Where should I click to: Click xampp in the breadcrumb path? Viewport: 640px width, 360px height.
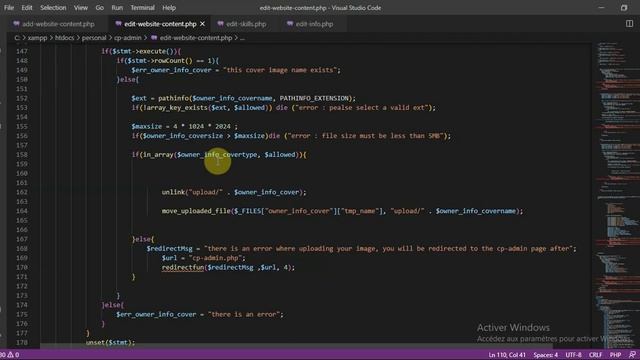(38, 38)
